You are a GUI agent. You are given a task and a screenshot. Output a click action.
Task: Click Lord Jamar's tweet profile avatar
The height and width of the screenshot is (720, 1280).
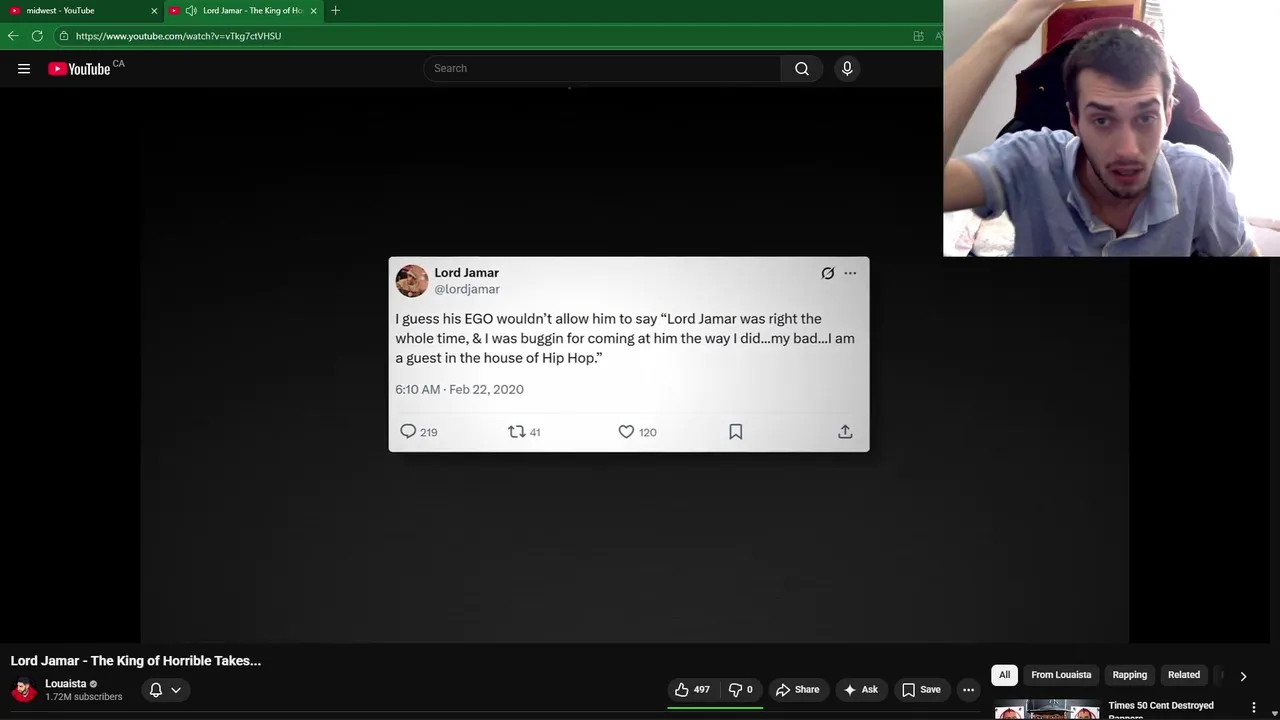(x=411, y=281)
